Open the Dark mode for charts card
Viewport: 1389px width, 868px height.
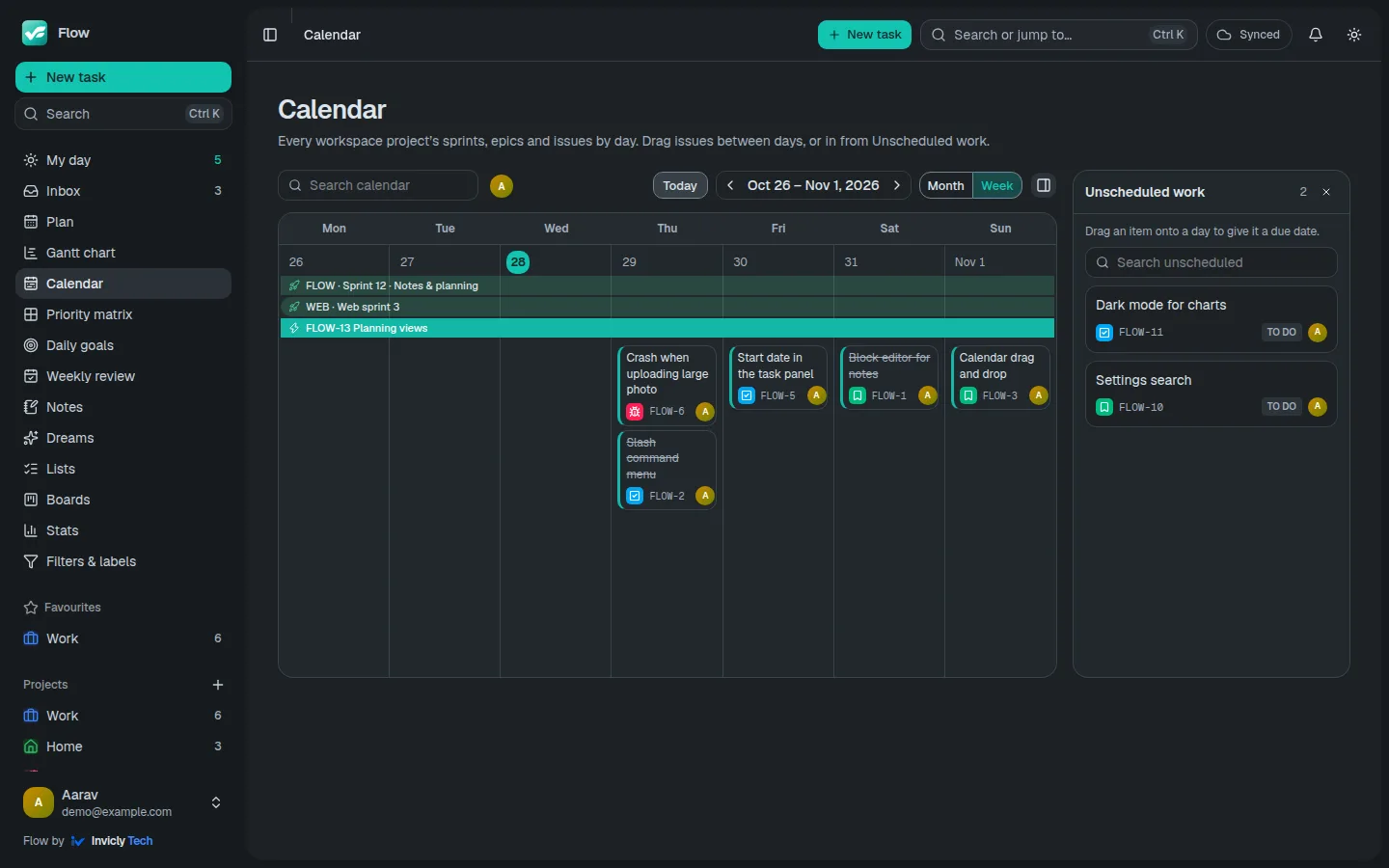coord(1212,319)
